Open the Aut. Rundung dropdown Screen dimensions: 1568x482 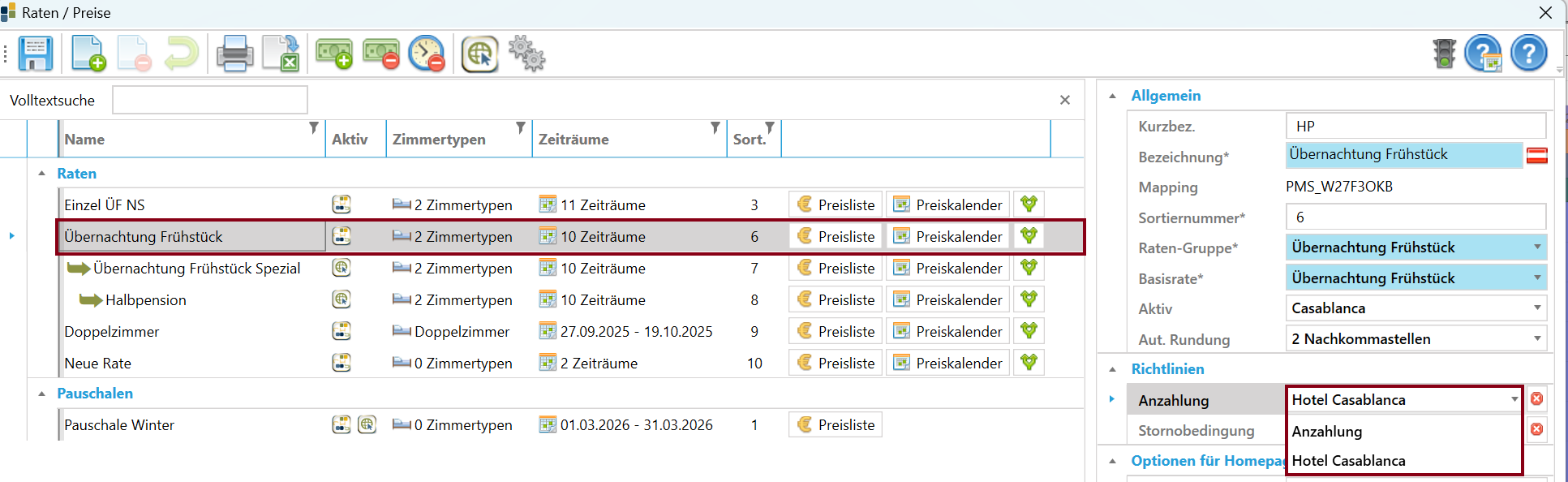coord(1536,339)
